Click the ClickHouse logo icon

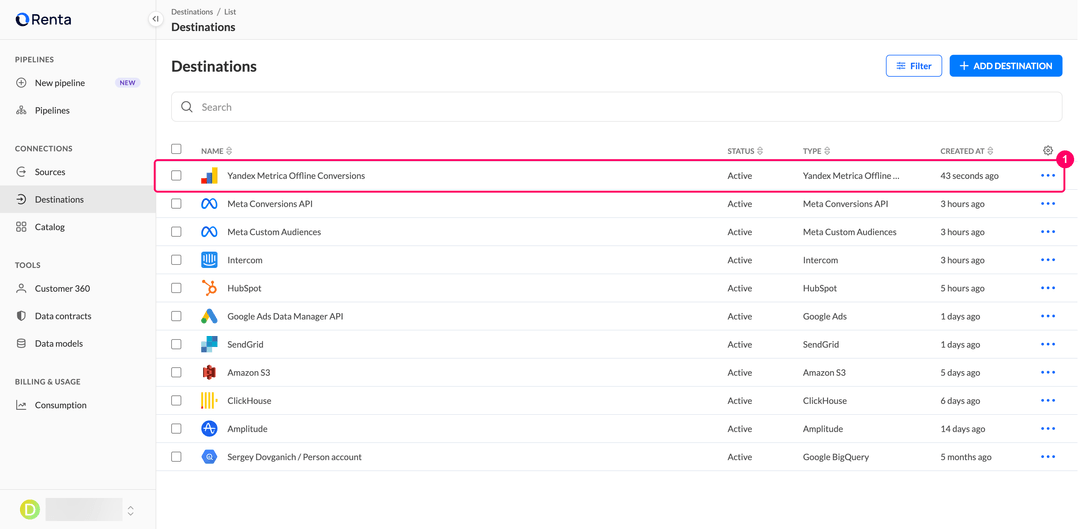[x=209, y=400]
